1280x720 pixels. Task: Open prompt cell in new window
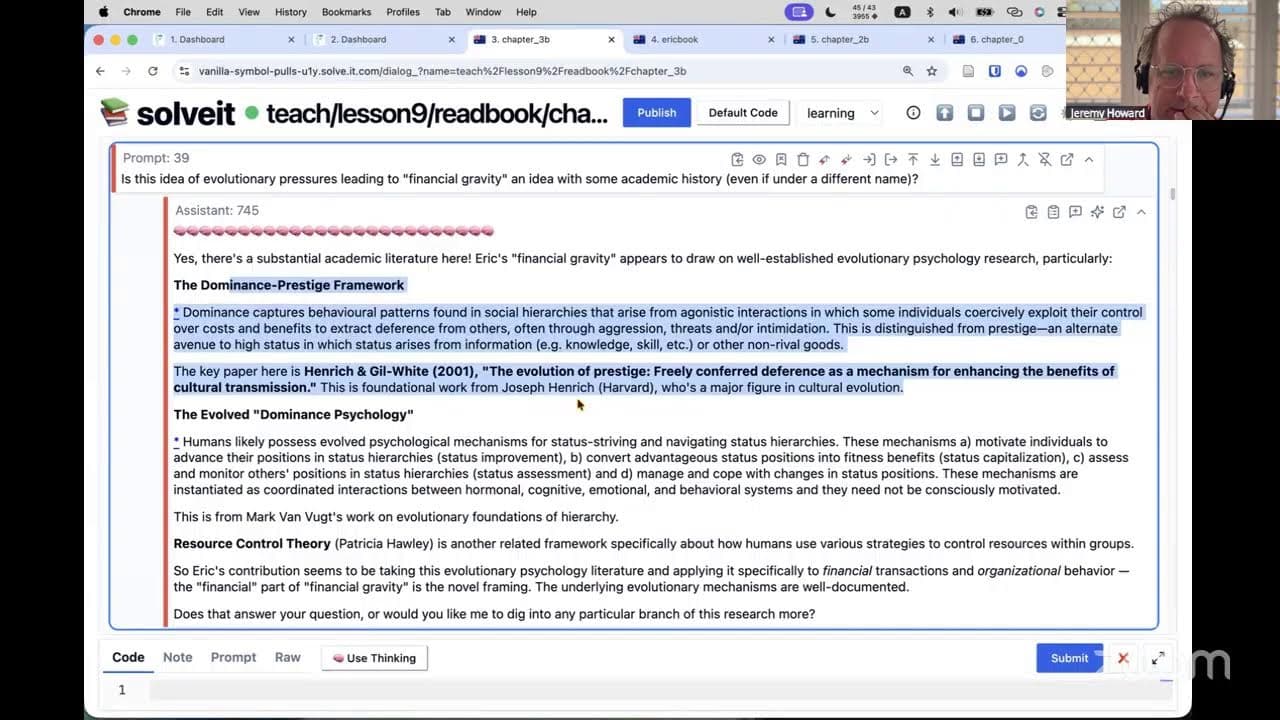click(x=1067, y=159)
